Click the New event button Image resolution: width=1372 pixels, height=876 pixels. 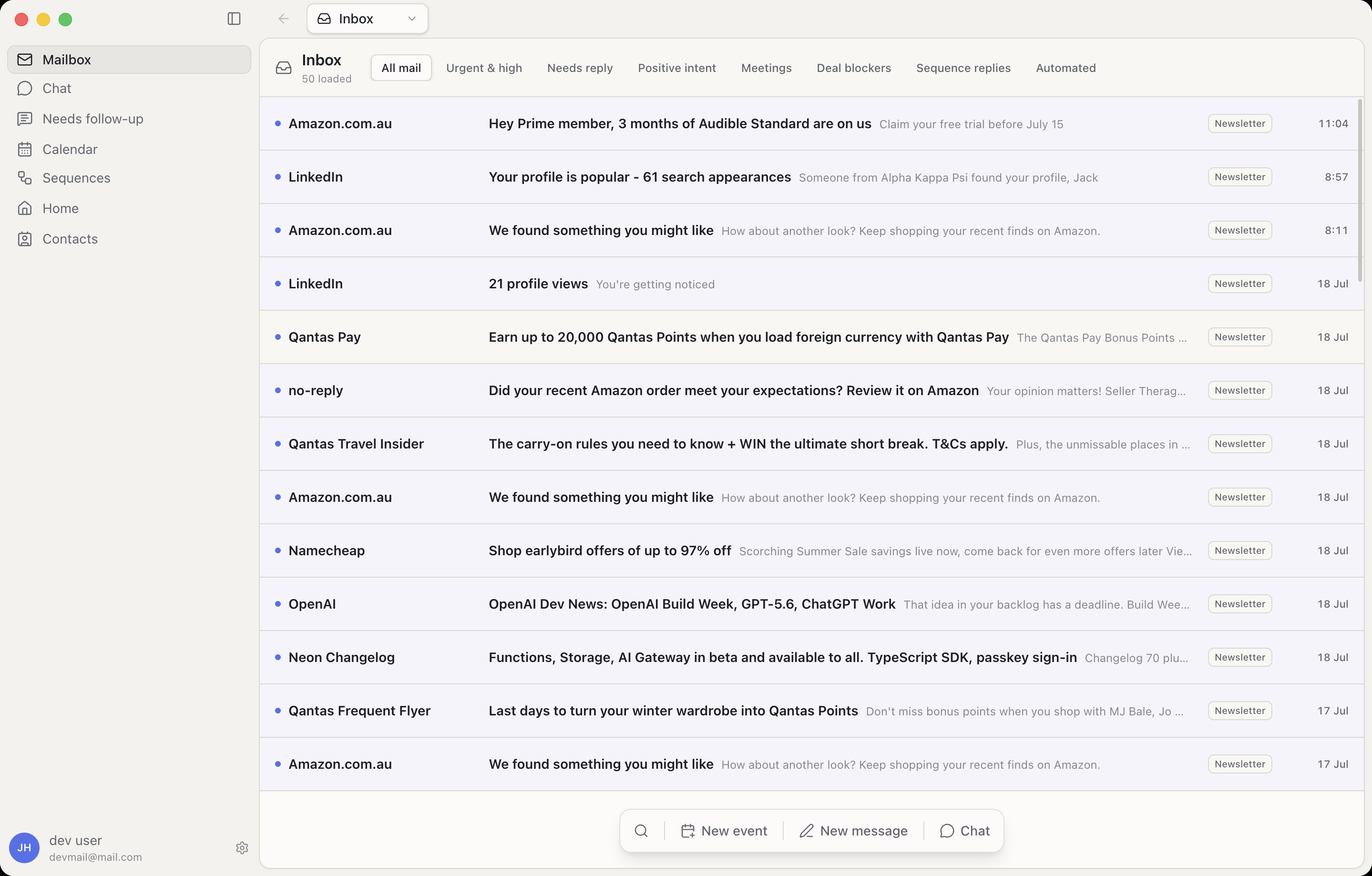tap(724, 830)
